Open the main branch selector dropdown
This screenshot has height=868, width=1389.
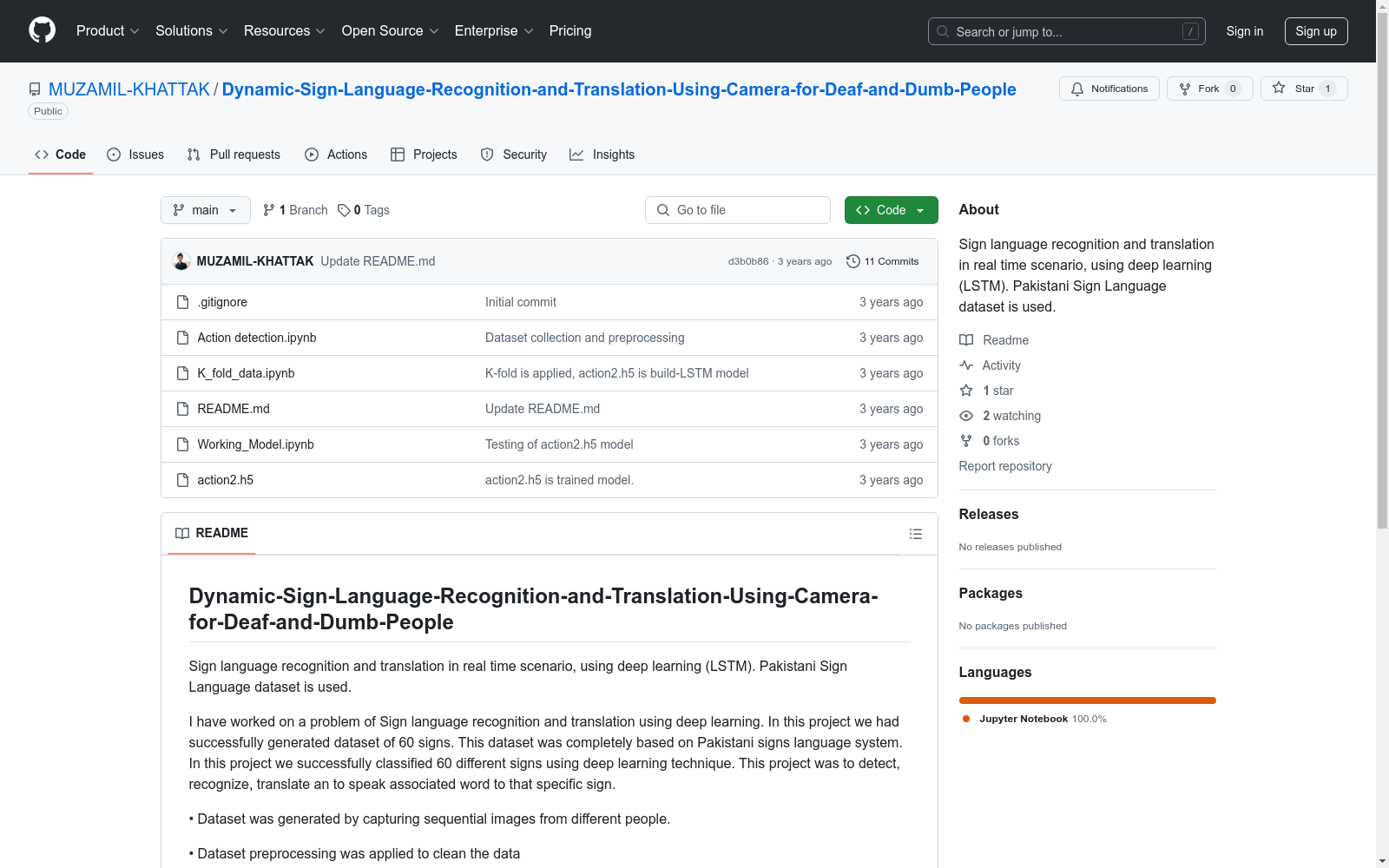pos(206,210)
